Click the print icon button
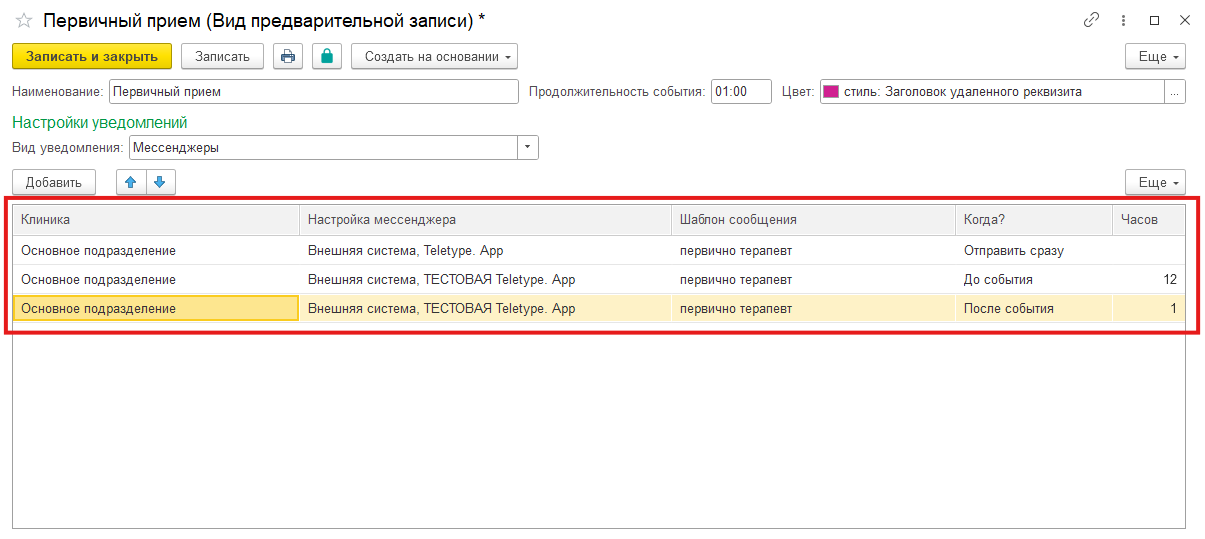This screenshot has height=539, width=1205. (x=288, y=56)
